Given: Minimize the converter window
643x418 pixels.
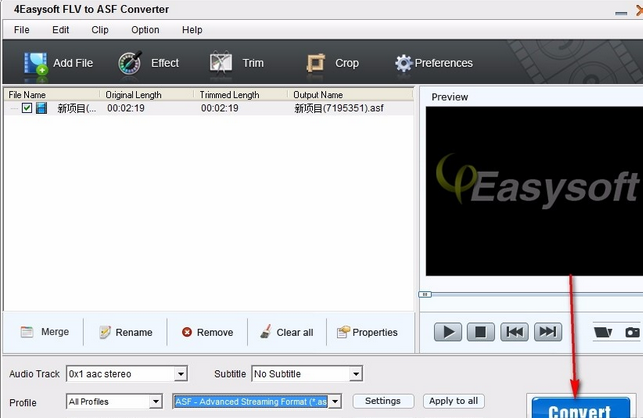Looking at the screenshot, I should pyautogui.click(x=621, y=13).
